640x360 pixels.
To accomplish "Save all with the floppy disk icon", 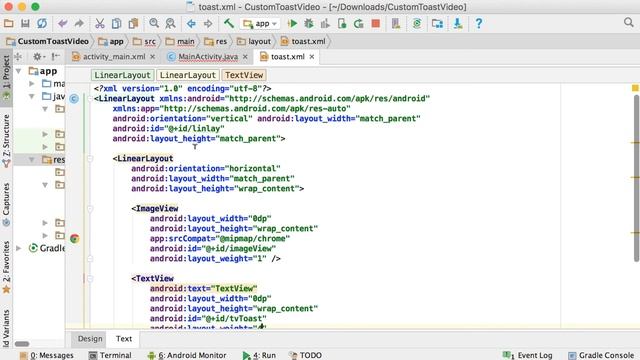I will [25, 24].
